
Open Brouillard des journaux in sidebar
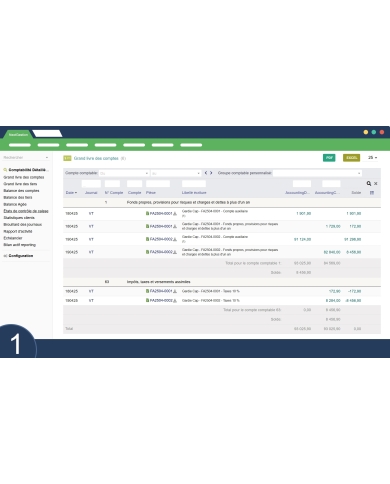click(23, 224)
